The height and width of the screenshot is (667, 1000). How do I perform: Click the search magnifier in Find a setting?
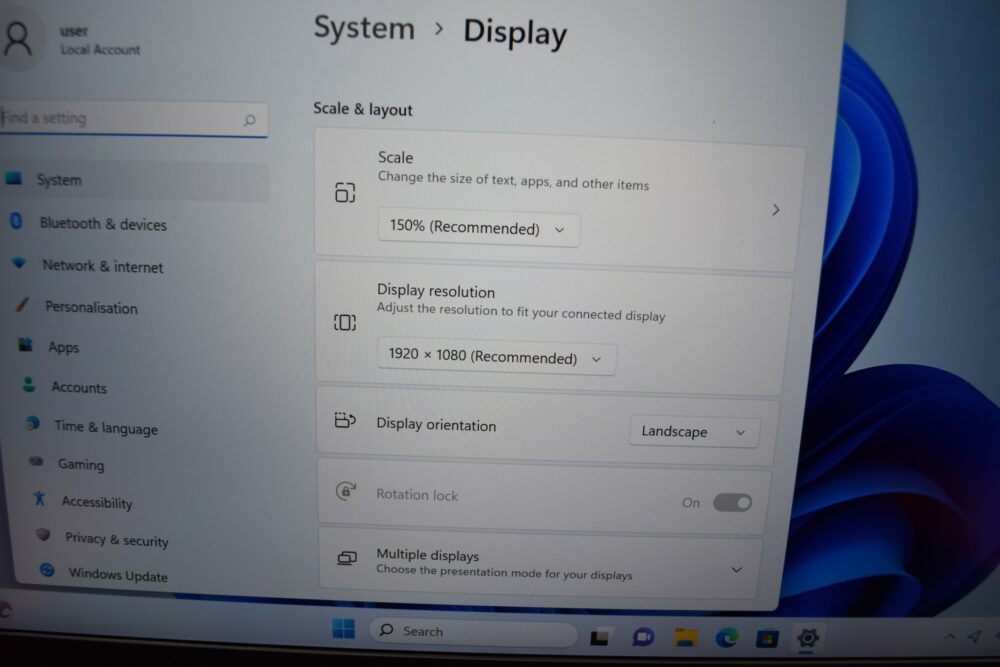tap(249, 120)
